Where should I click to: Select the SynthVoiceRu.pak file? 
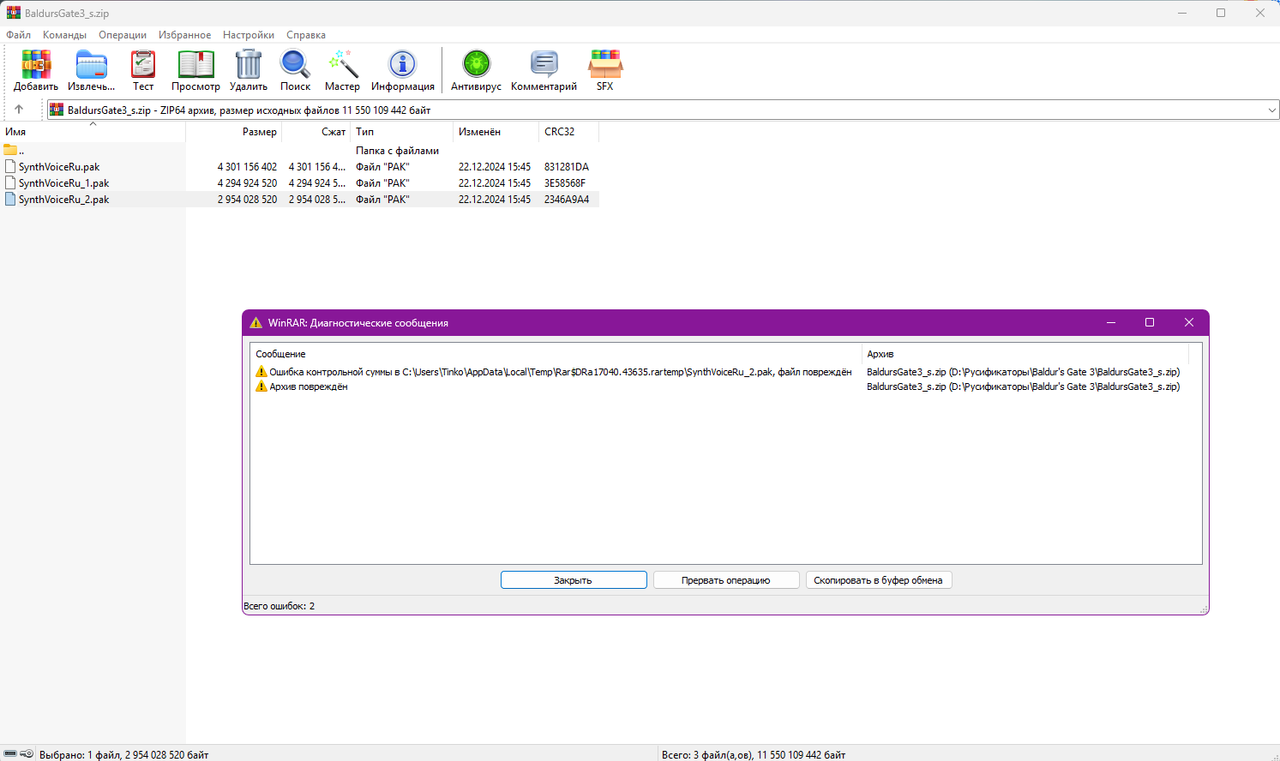click(58, 167)
